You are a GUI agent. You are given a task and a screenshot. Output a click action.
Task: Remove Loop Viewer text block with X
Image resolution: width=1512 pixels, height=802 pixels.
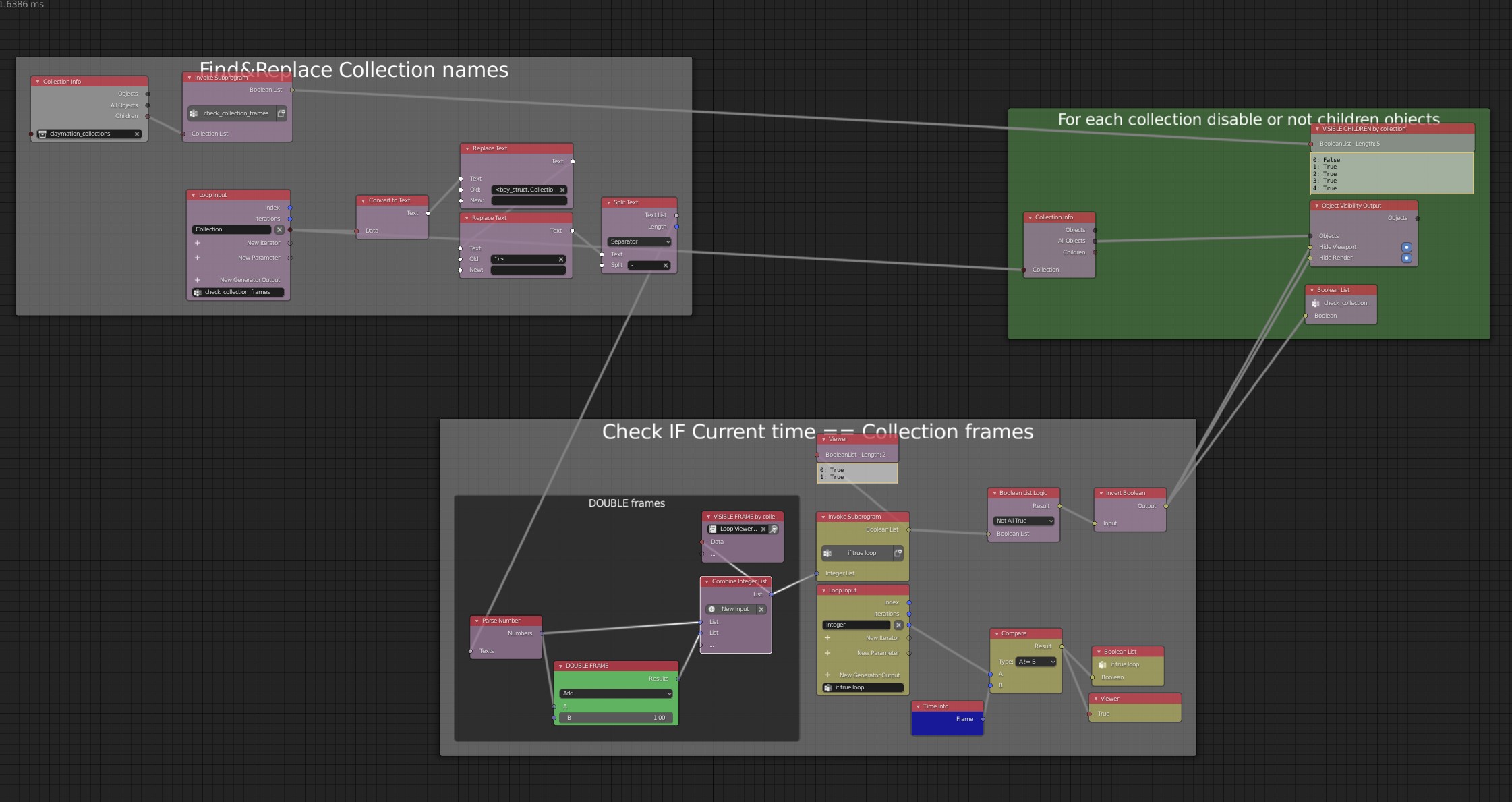click(x=763, y=529)
